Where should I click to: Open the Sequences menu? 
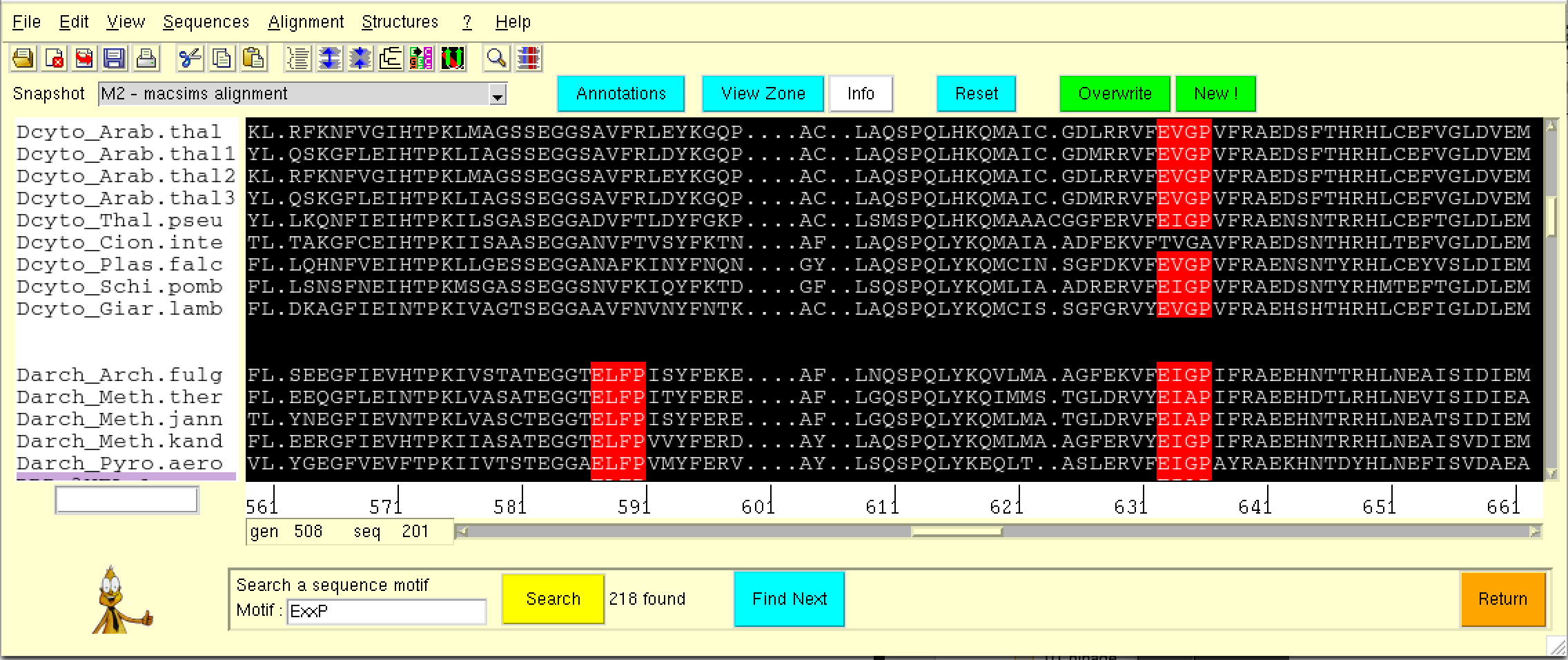pyautogui.click(x=206, y=22)
